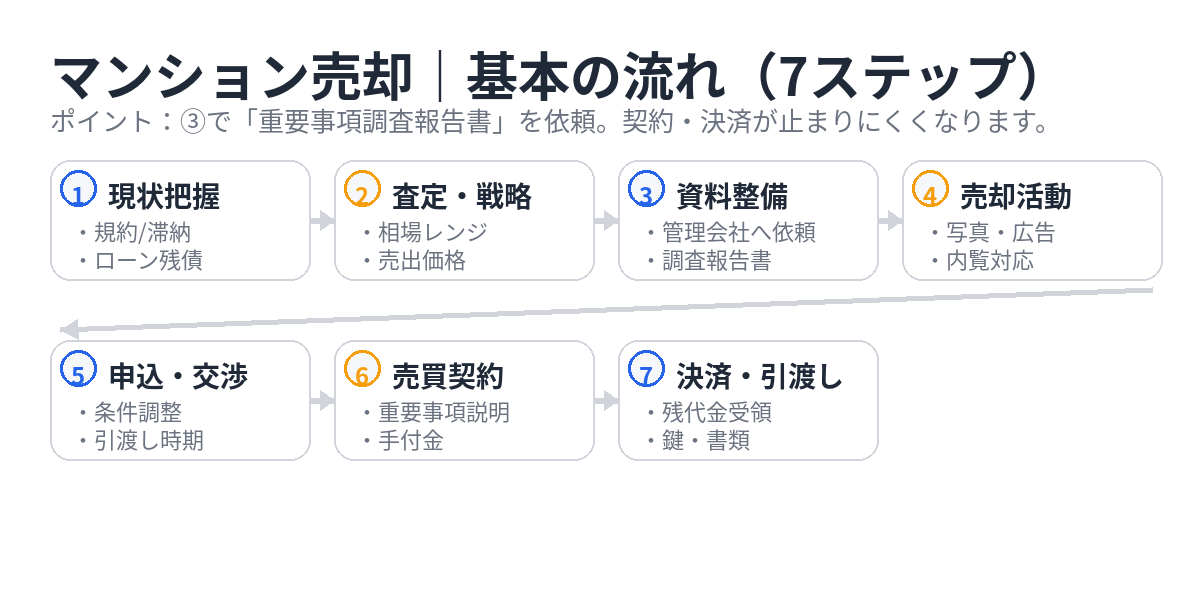Click the arrow between 資料整備 and 売却活動

tap(891, 221)
